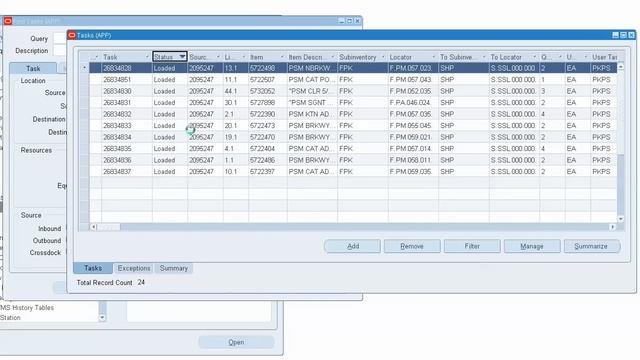
Task: Click the Station entry in the Navigator list
Action: pyautogui.click(x=10, y=318)
